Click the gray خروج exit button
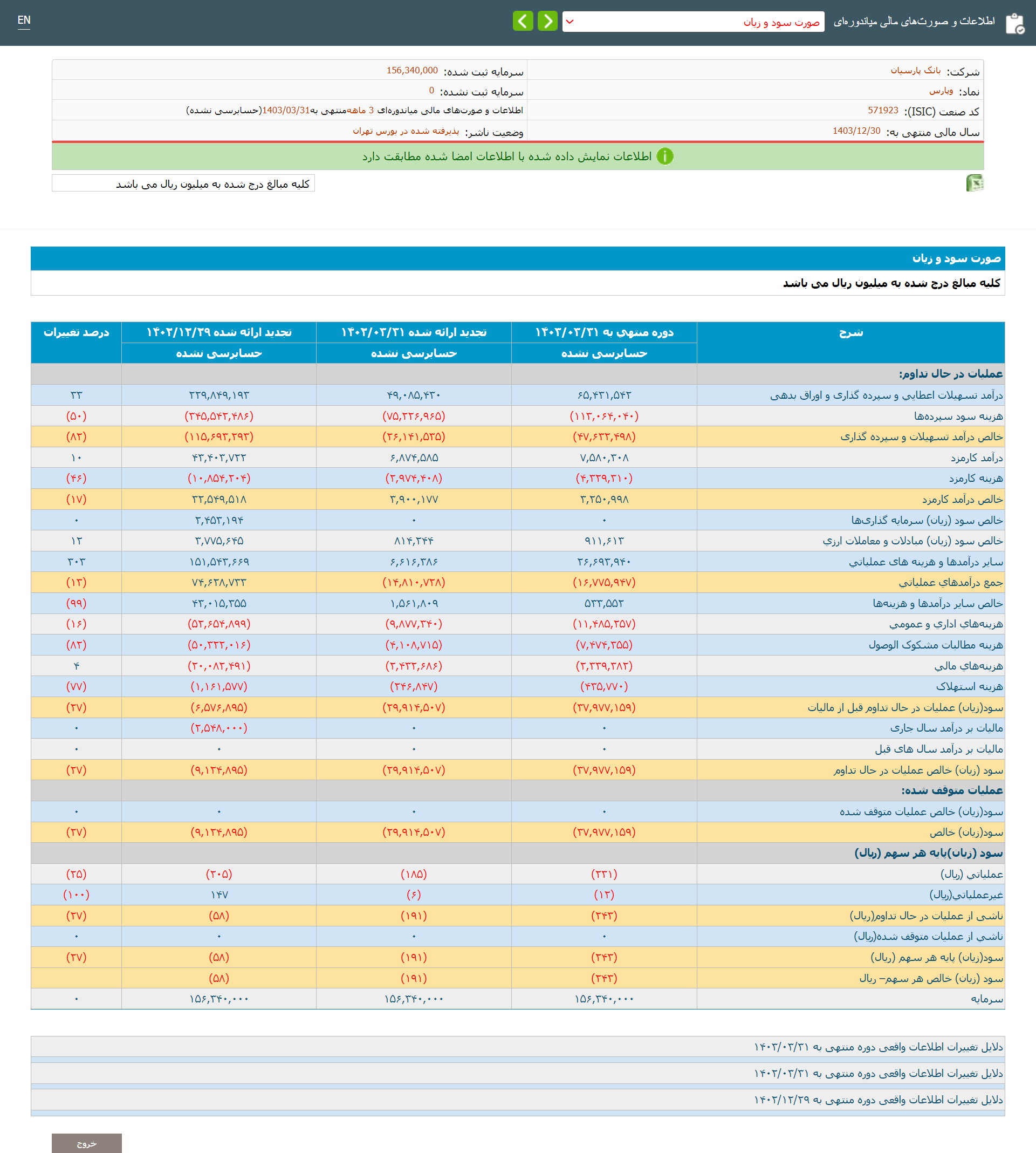Screen dimensions: 1036x1153 (86, 1143)
